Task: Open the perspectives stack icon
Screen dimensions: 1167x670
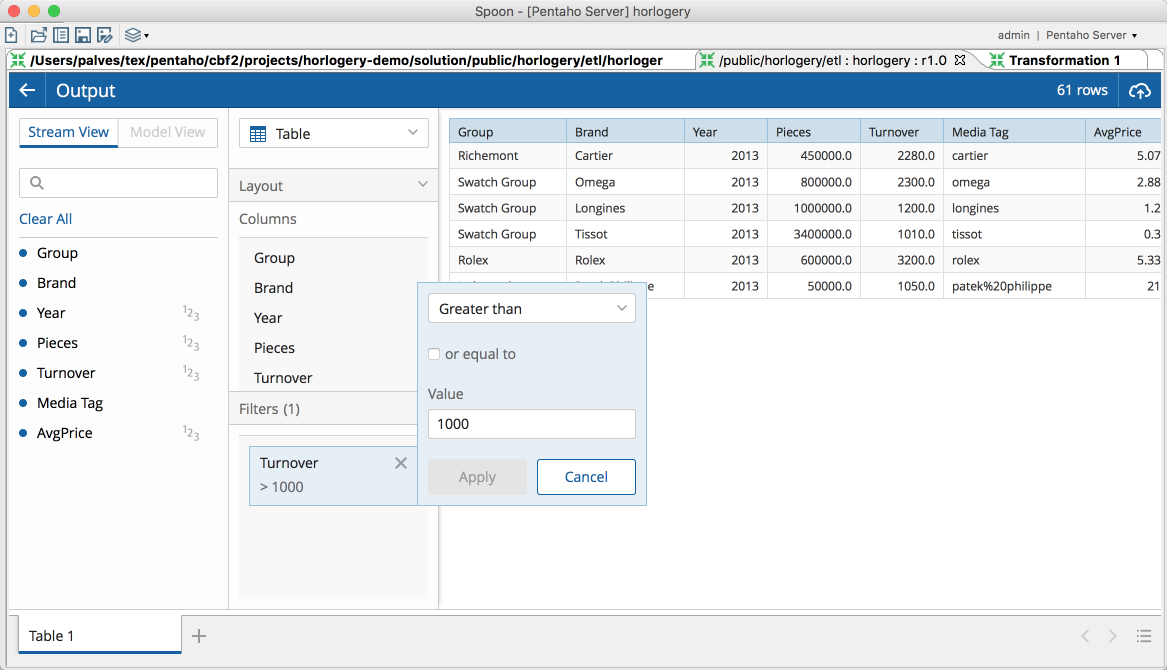Action: point(134,34)
